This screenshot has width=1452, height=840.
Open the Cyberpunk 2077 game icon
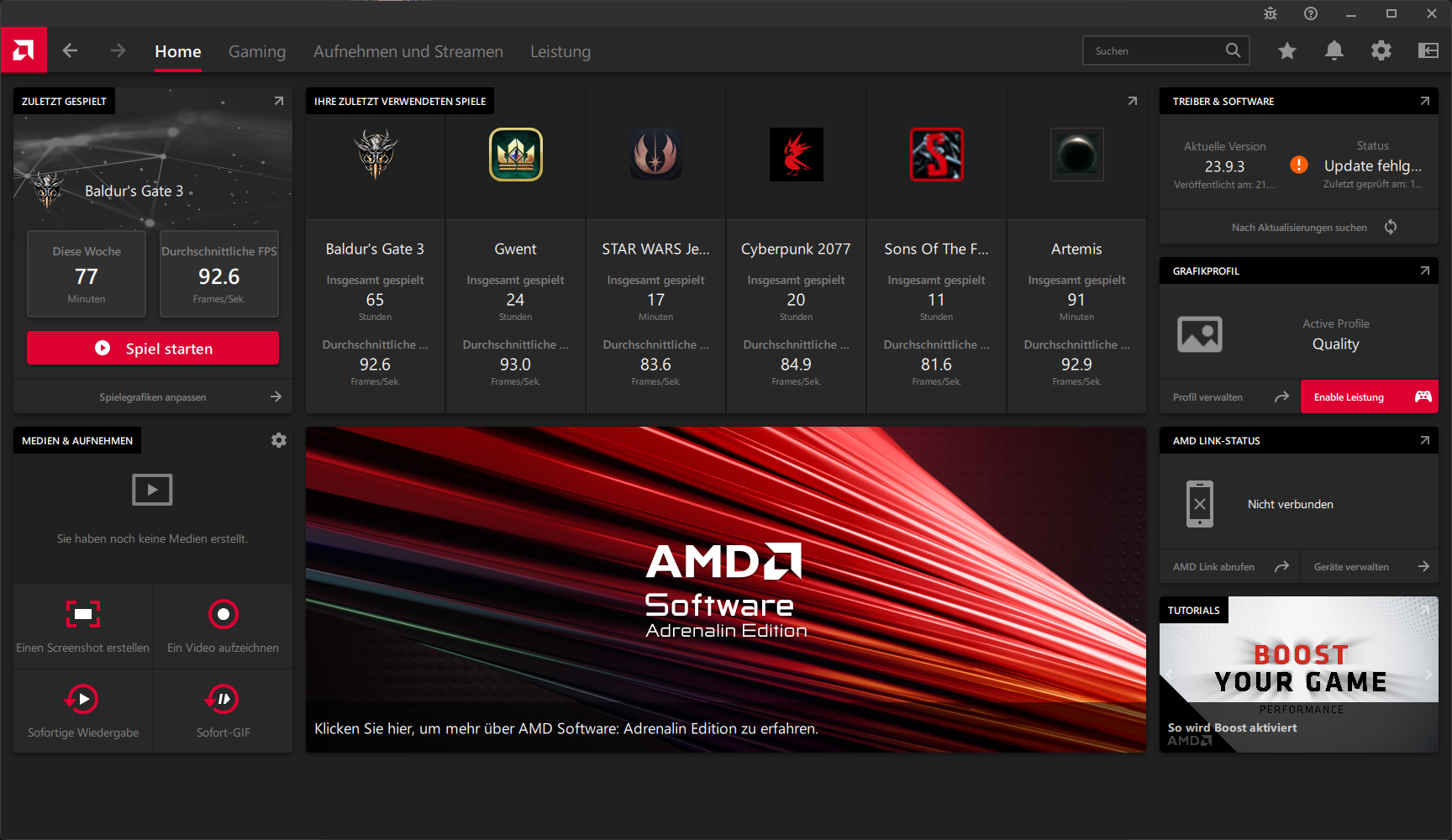point(797,155)
